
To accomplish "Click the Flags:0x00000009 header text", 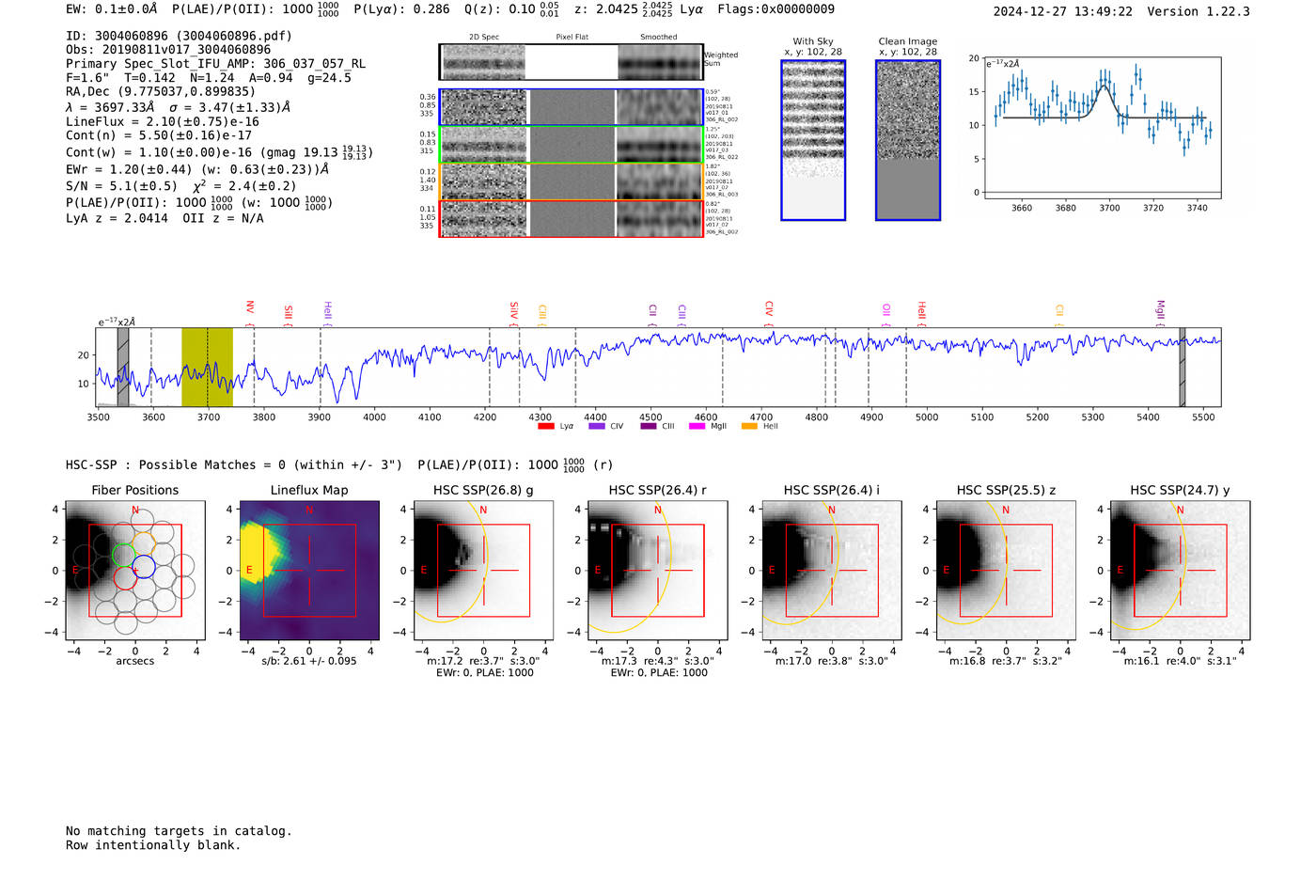I will [775, 9].
